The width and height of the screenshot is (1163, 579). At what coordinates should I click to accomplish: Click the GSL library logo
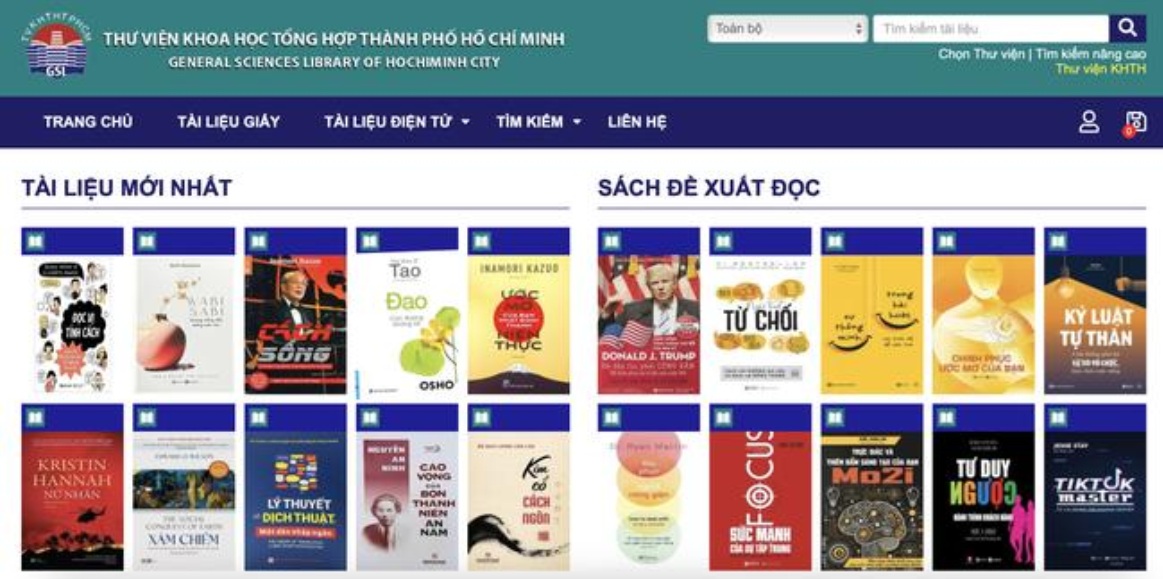[57, 45]
